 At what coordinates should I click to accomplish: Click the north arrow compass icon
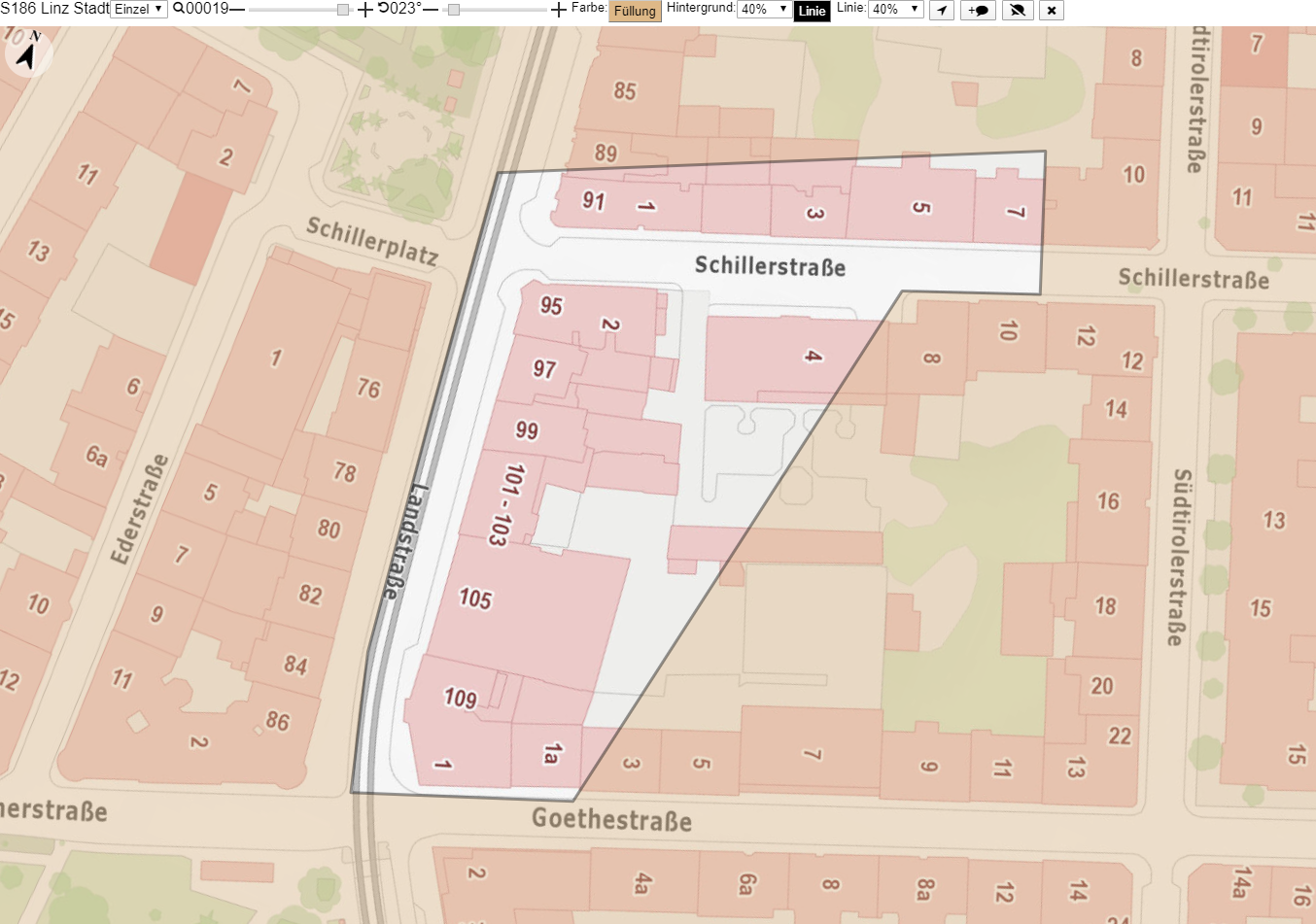click(x=28, y=53)
